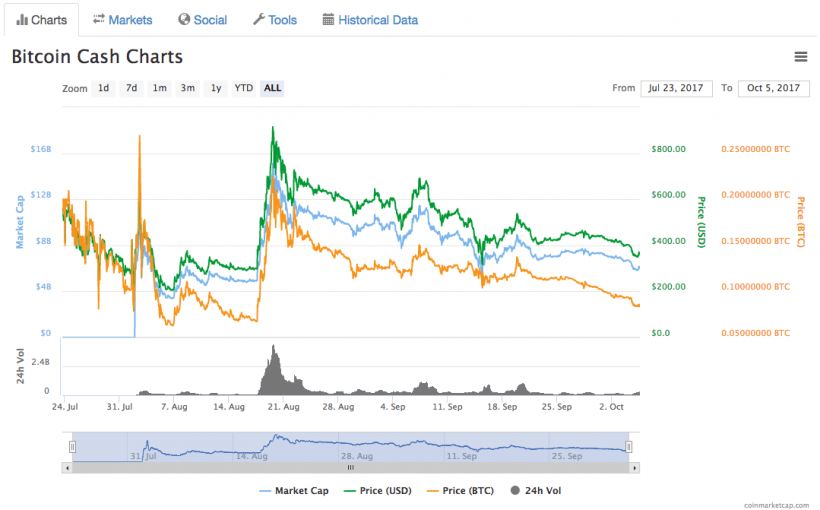
Task: Click the navigator scrollbar left arrow
Action: coord(67,467)
